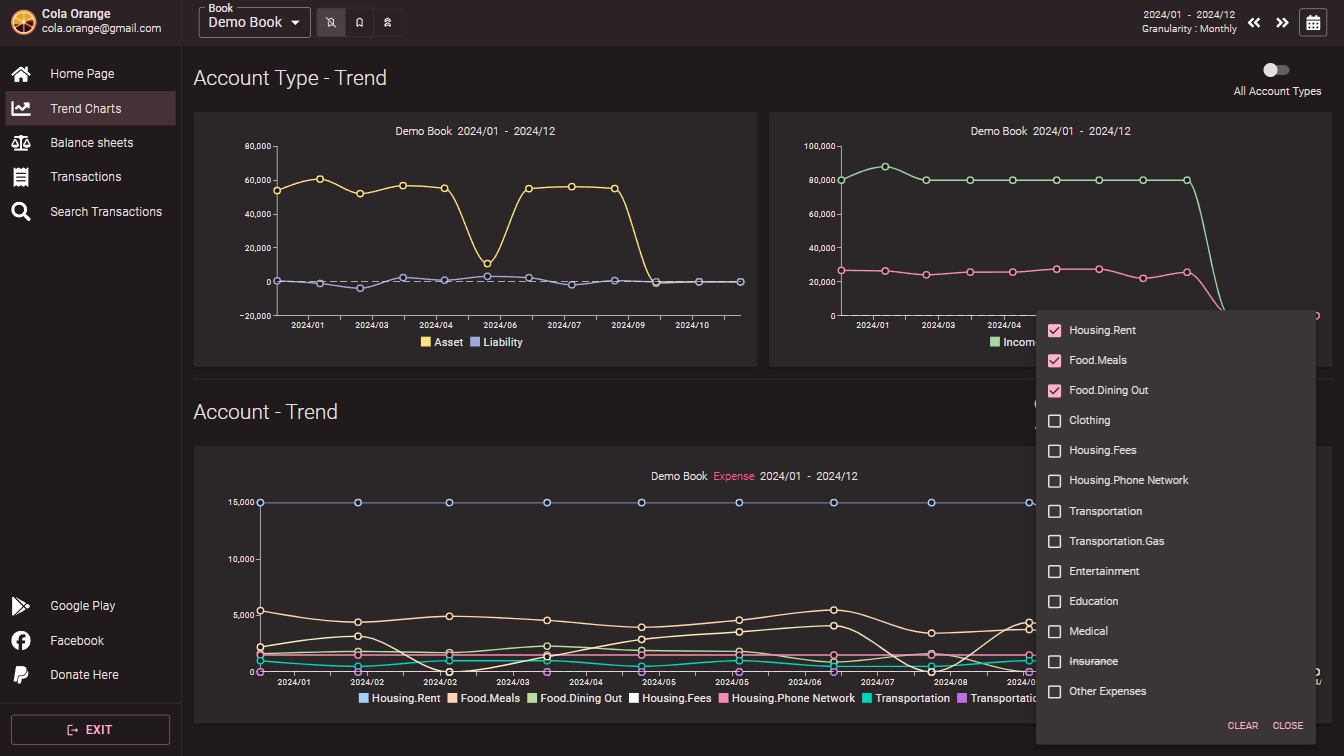Viewport: 1344px width, 756px height.
Task: Go to previous period with double-left arrows
Action: coord(1254,22)
